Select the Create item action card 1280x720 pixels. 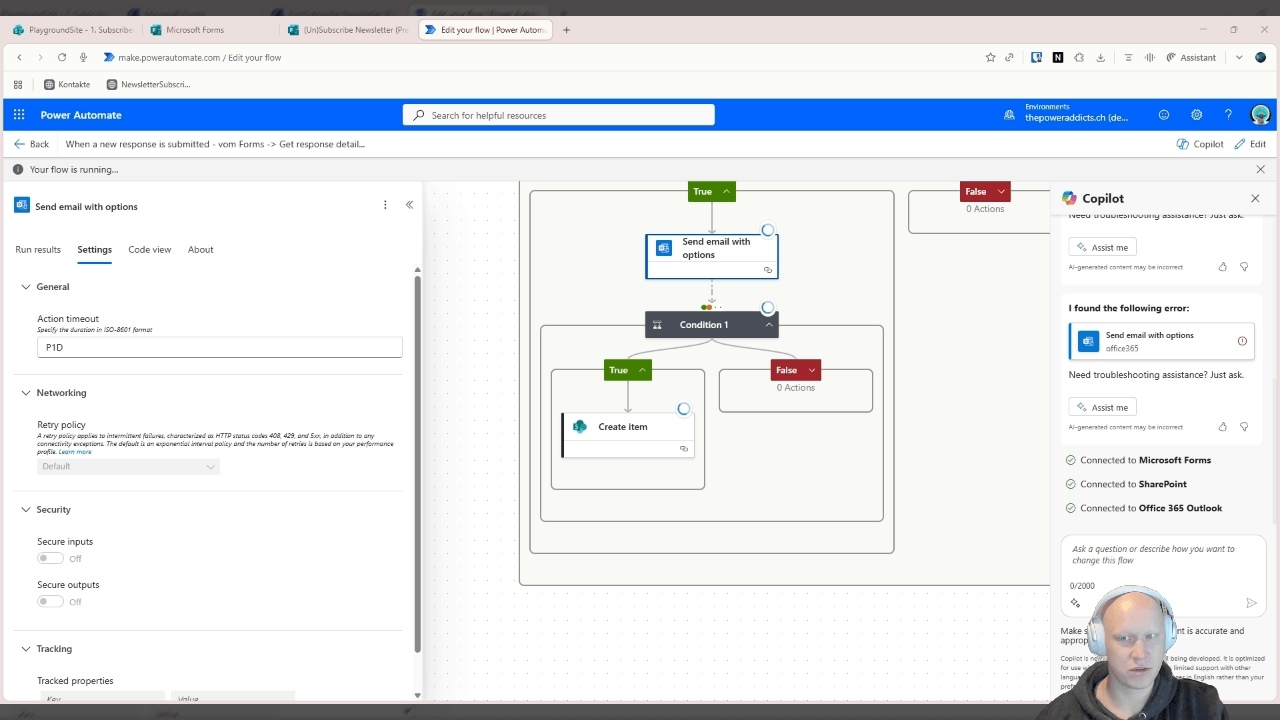pyautogui.click(x=628, y=435)
